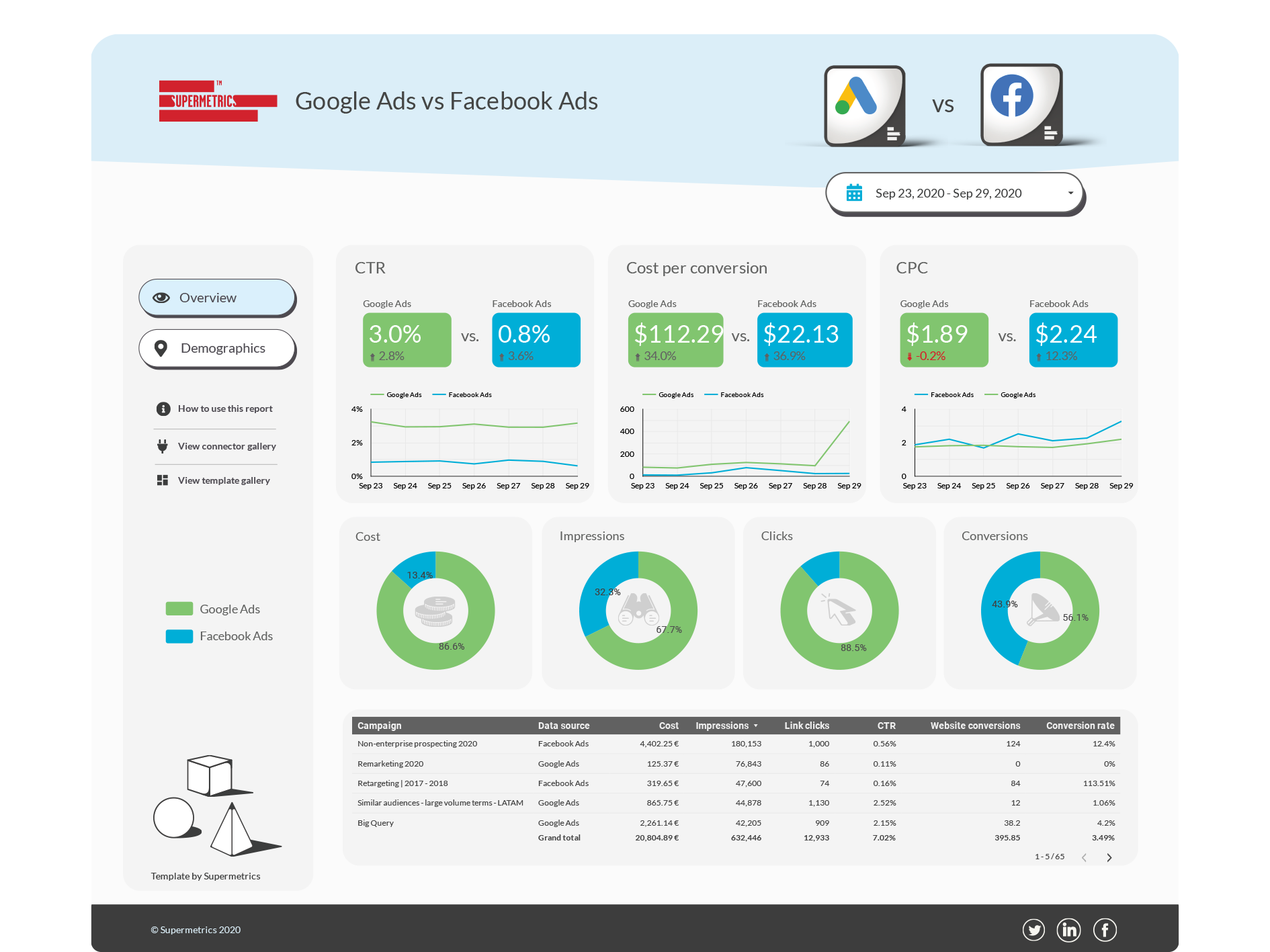1270x952 pixels.
Task: Select the Google Ads CTR scorecard 3.0%
Action: click(407, 340)
